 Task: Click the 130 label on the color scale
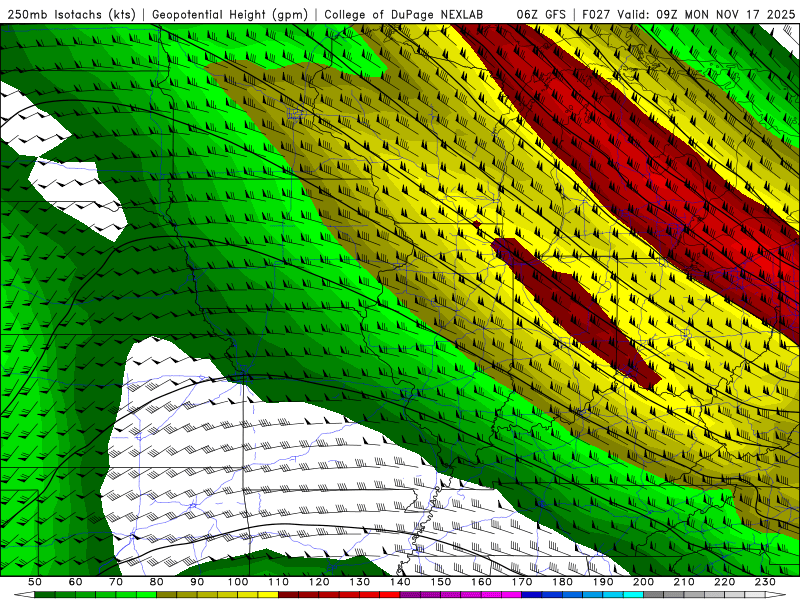[x=360, y=582]
